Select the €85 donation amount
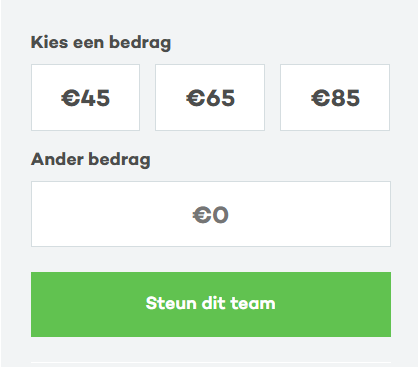 [x=335, y=97]
